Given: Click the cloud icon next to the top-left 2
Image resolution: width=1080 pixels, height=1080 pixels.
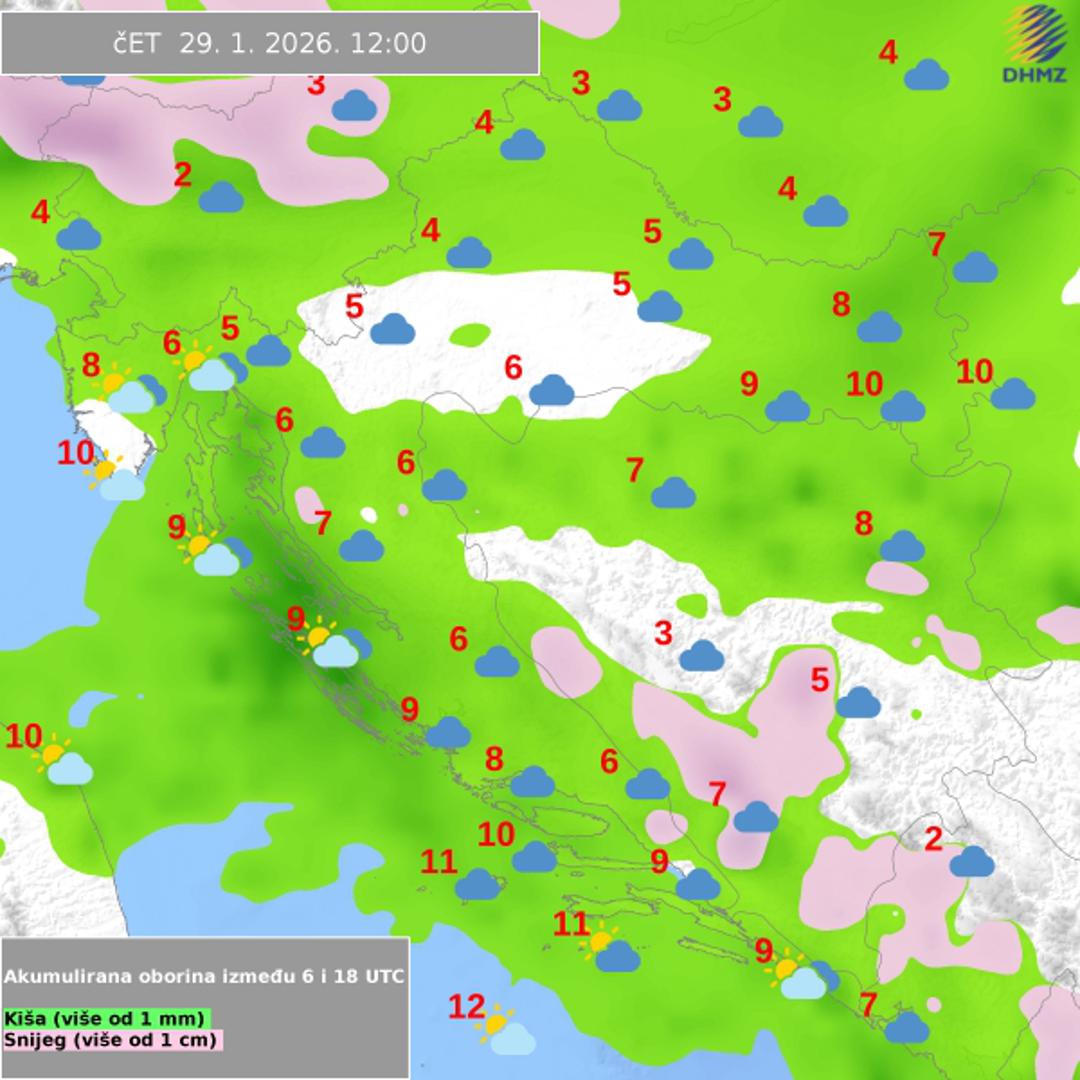Looking at the screenshot, I should pyautogui.click(x=221, y=197).
